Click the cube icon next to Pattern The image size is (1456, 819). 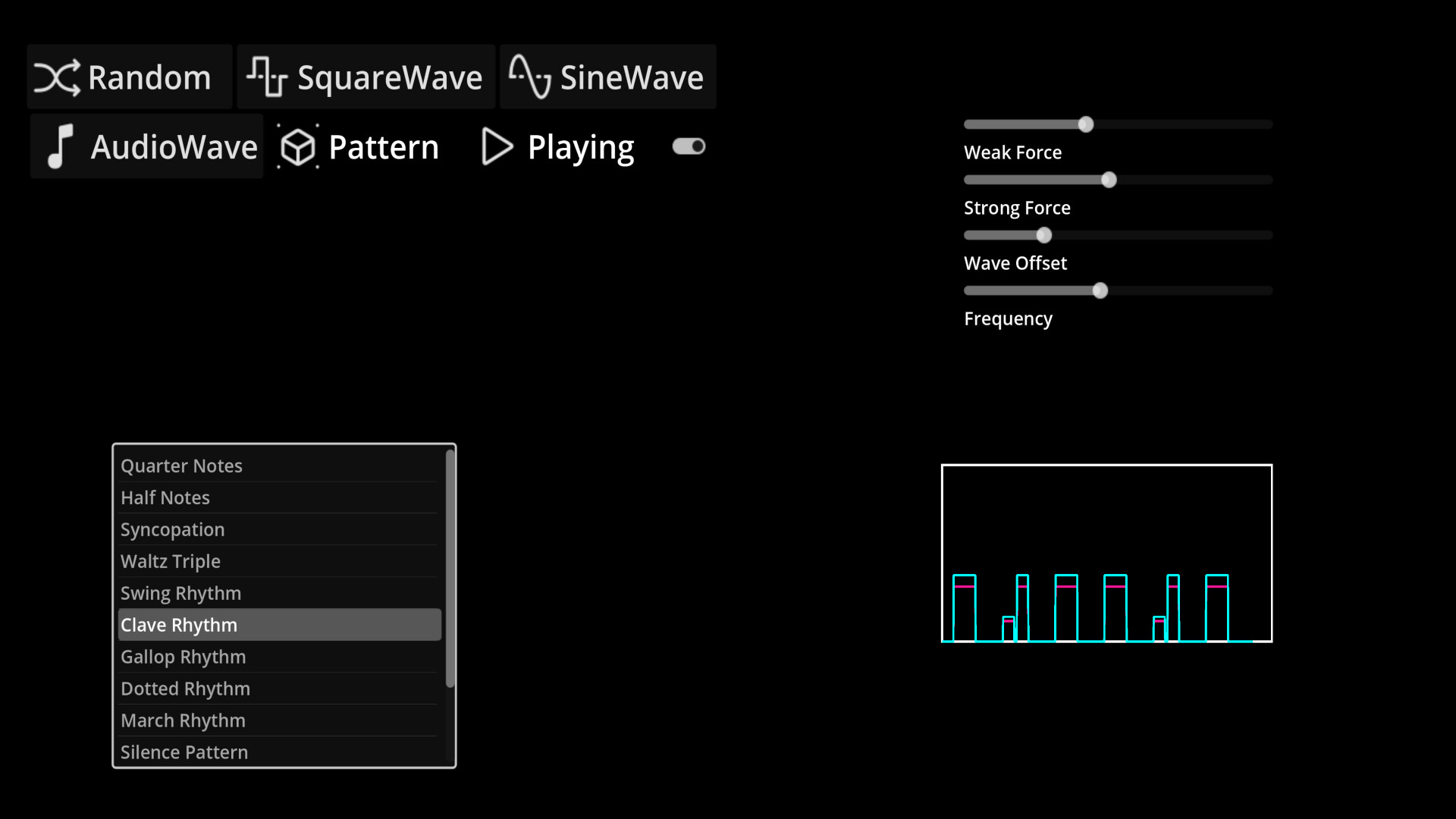click(x=297, y=146)
